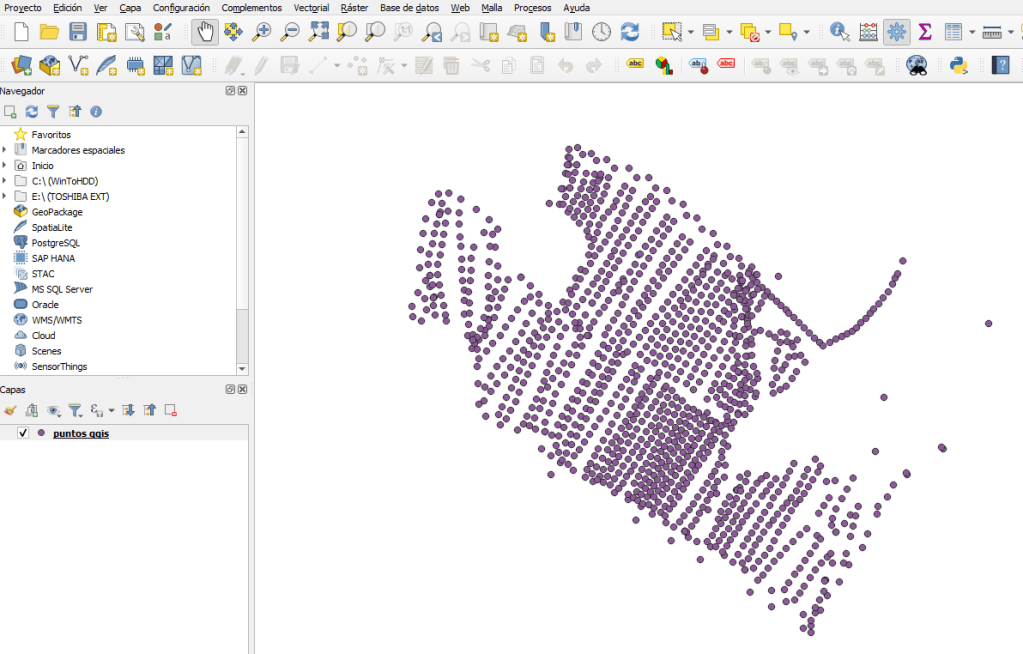Toggle the Manage Map Themes eye icon
Screen dimensions: 1023x654
pos(53,410)
